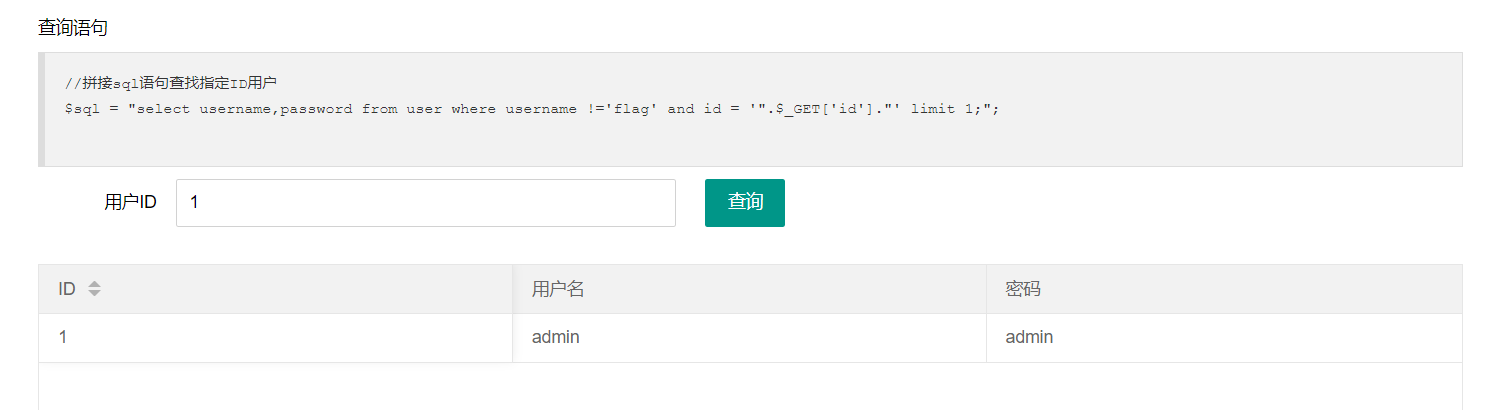
Task: Click the 查询 search button
Action: (x=745, y=203)
